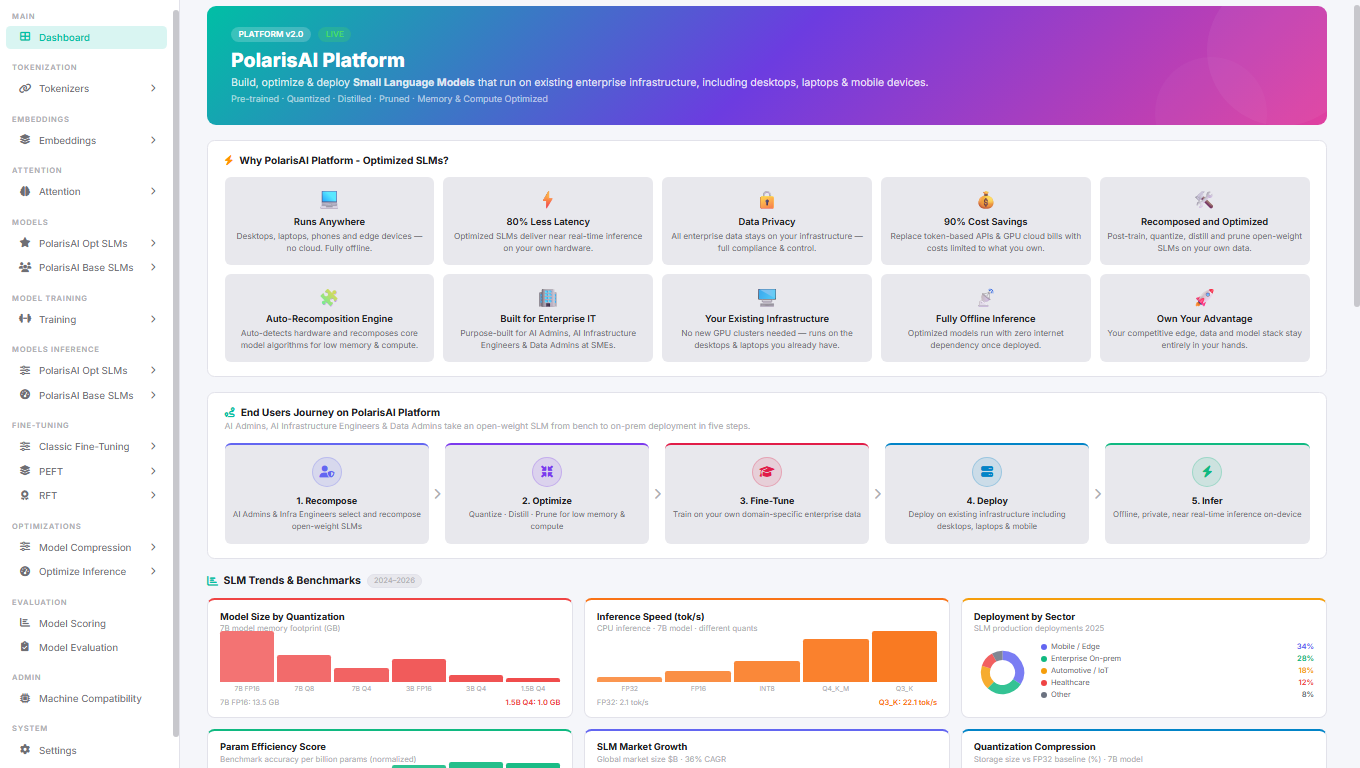Expand the PEFT sidebar chevron
The width and height of the screenshot is (1360, 768).
coord(153,471)
